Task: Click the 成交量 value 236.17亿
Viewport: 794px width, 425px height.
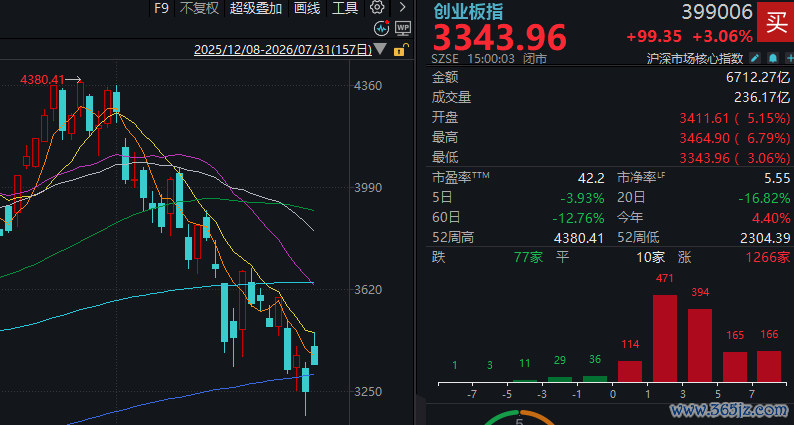Action: tap(762, 97)
